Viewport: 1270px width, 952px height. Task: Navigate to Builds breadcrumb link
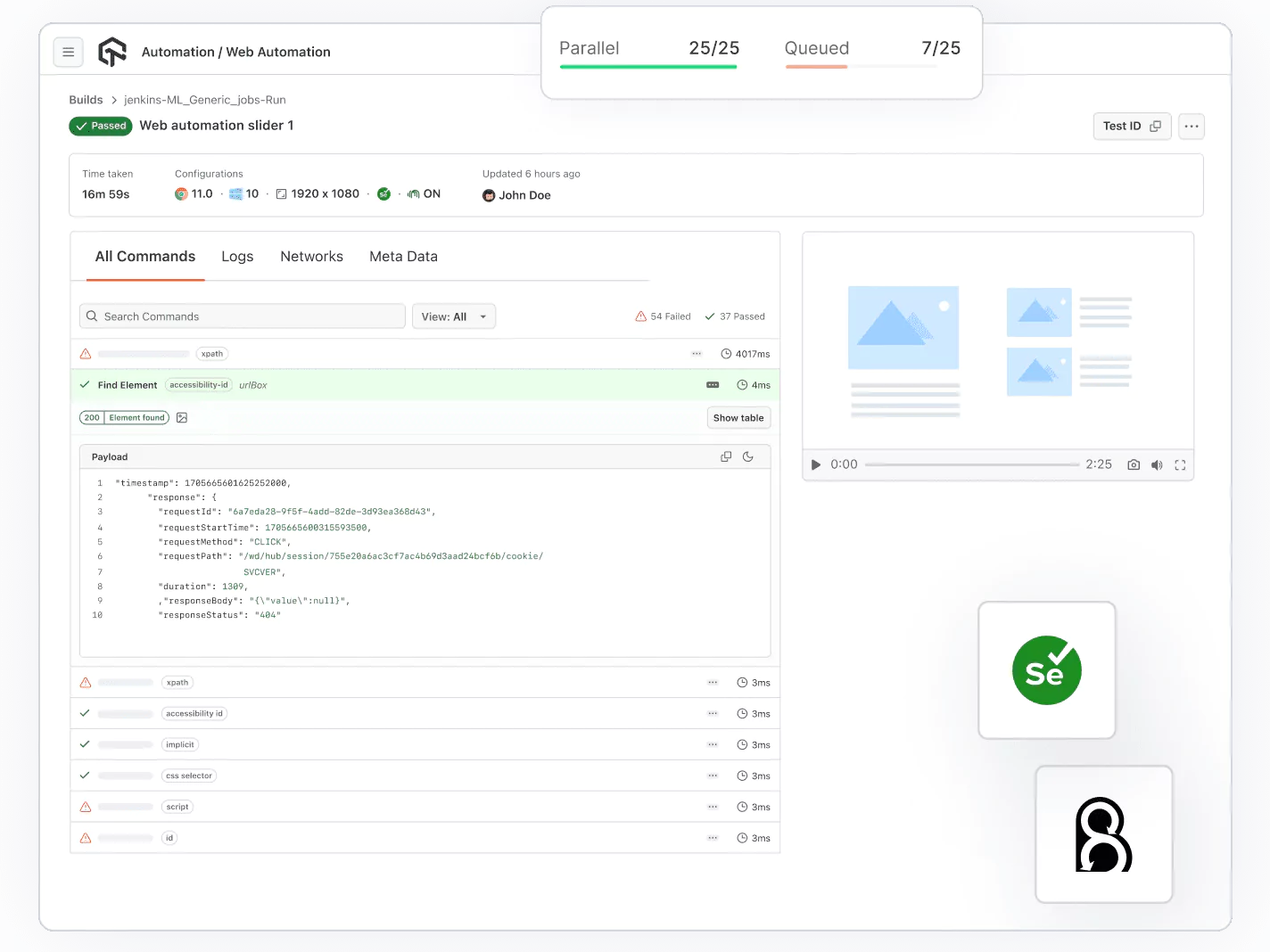point(86,99)
